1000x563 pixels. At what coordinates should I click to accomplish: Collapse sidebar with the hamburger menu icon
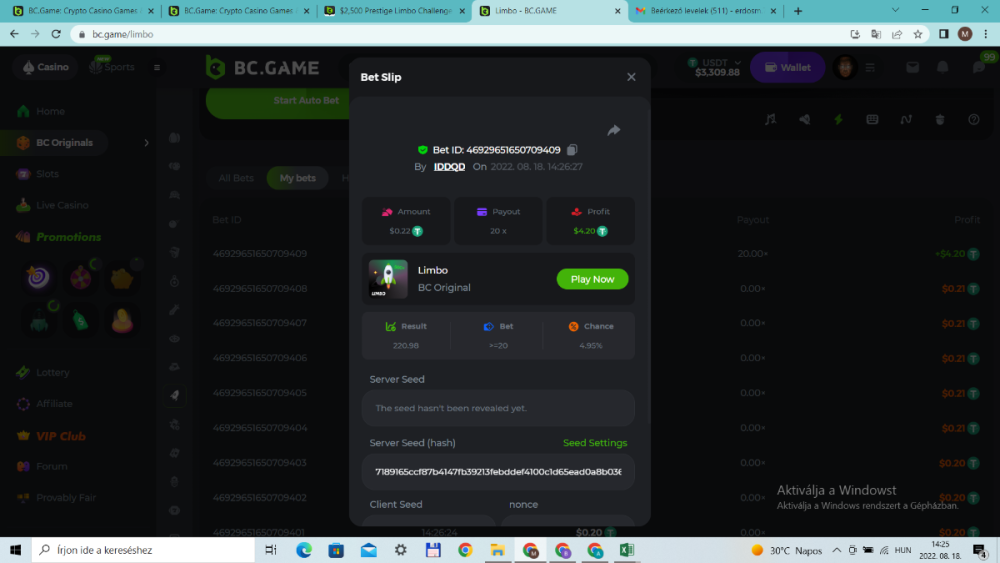tap(157, 67)
